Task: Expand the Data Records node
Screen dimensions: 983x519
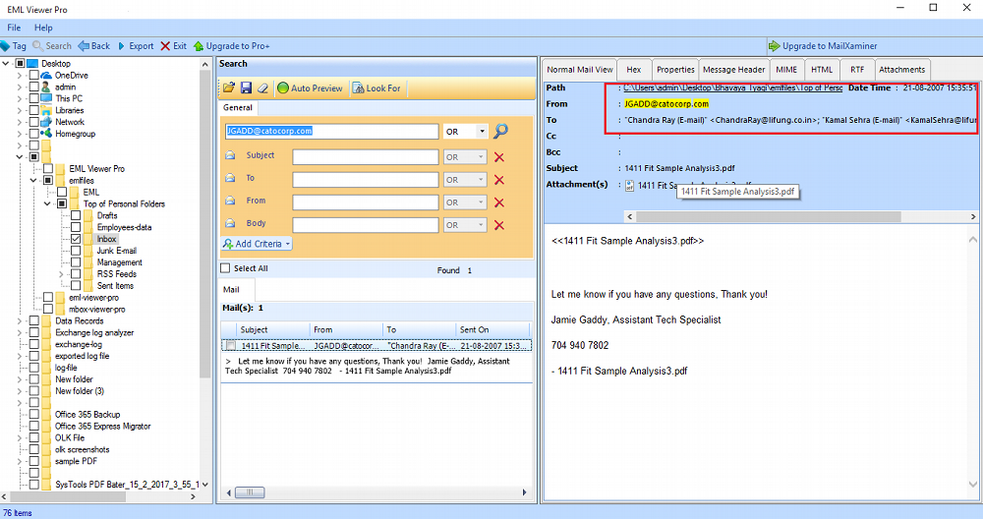Action: (x=20, y=321)
